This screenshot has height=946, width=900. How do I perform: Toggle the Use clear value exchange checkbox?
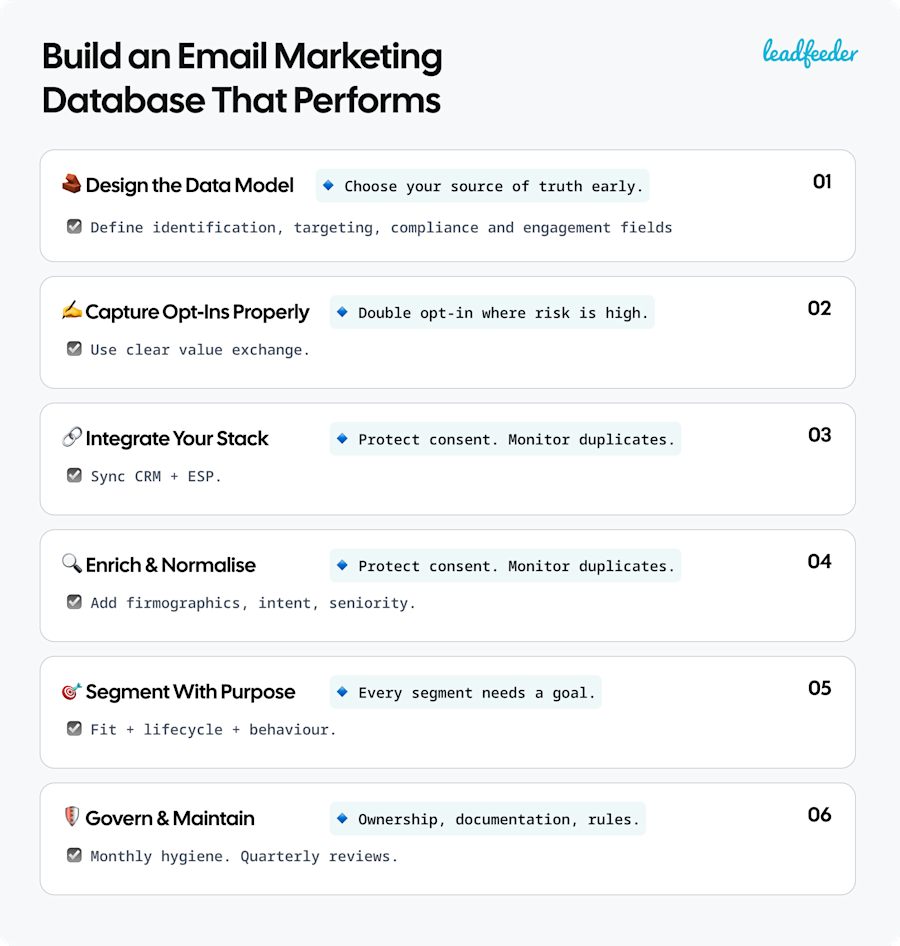pos(74,349)
